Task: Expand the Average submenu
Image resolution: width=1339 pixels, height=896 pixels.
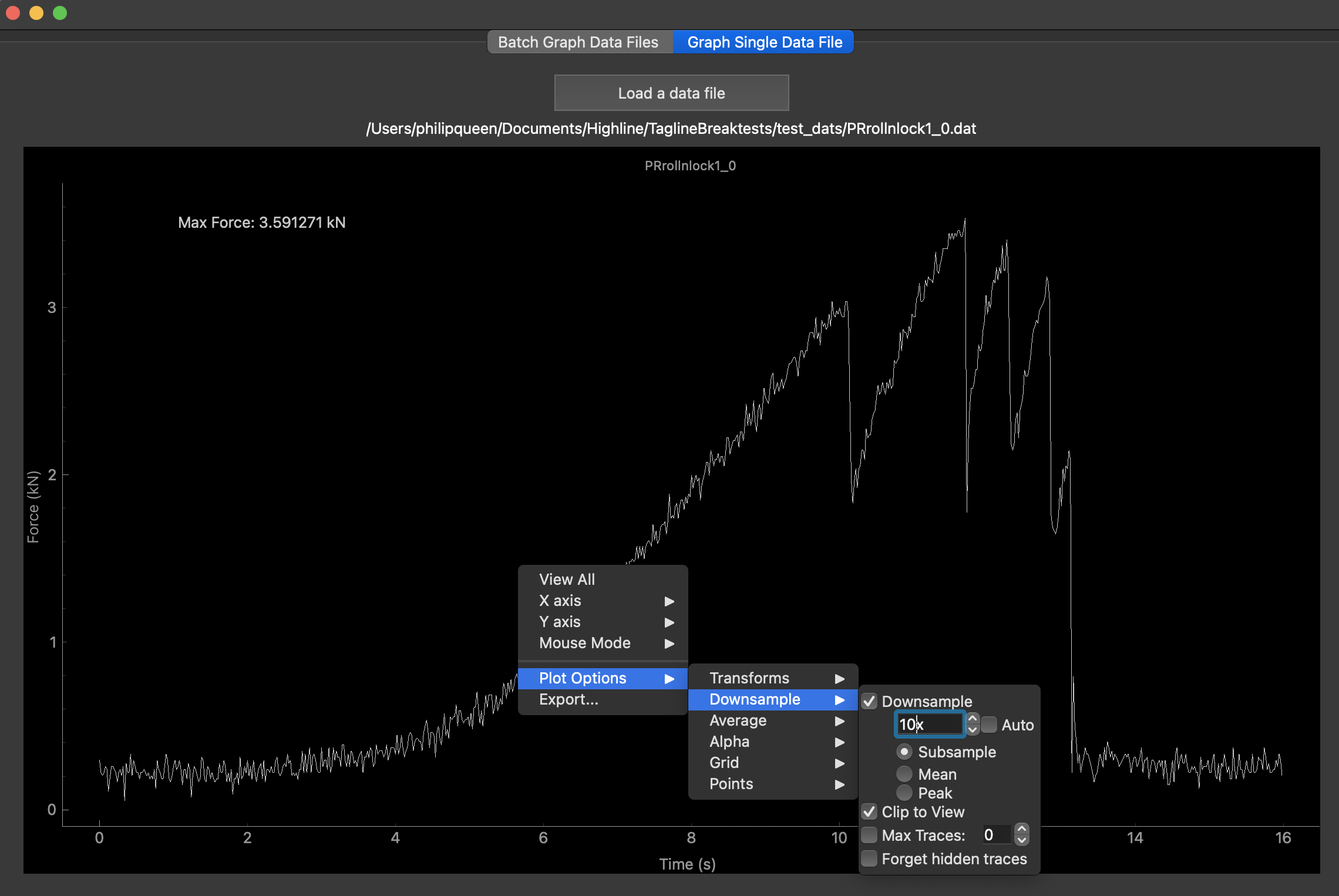Action: (738, 720)
